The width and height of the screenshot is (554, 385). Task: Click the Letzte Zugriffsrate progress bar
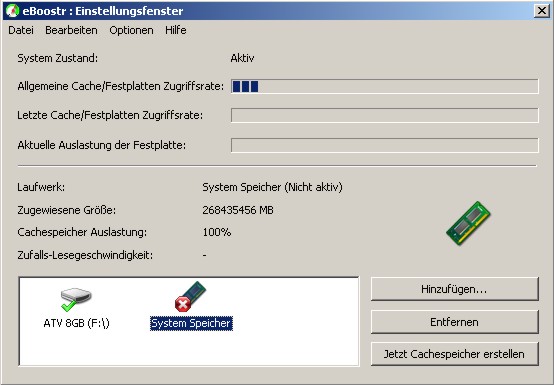385,115
